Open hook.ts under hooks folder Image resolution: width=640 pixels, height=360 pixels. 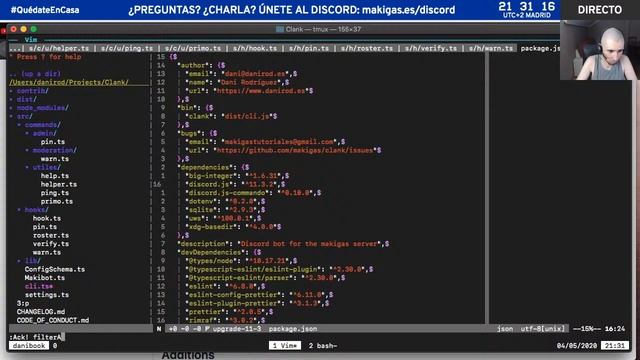pyautogui.click(x=47, y=218)
